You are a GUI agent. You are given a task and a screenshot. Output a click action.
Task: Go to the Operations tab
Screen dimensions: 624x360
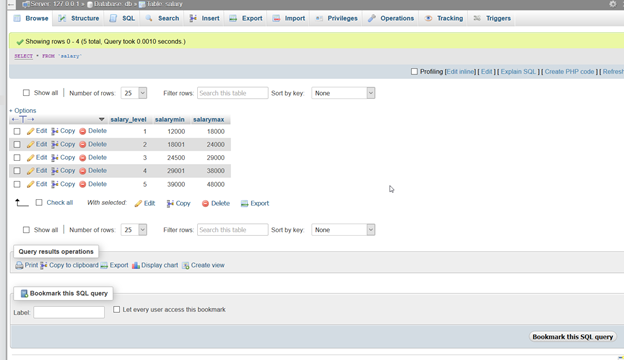tap(391, 18)
